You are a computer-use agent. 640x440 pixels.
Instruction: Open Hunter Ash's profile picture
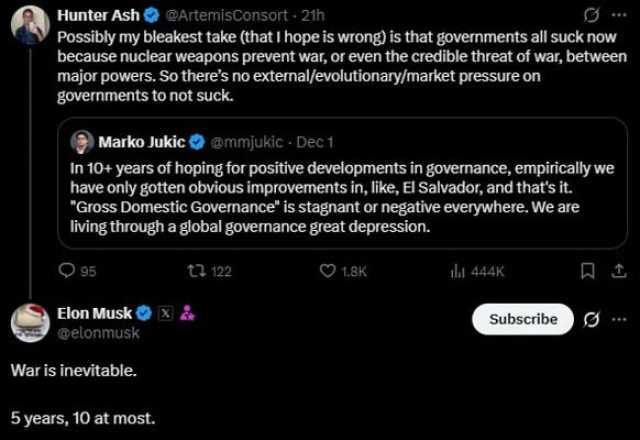pos(30,25)
